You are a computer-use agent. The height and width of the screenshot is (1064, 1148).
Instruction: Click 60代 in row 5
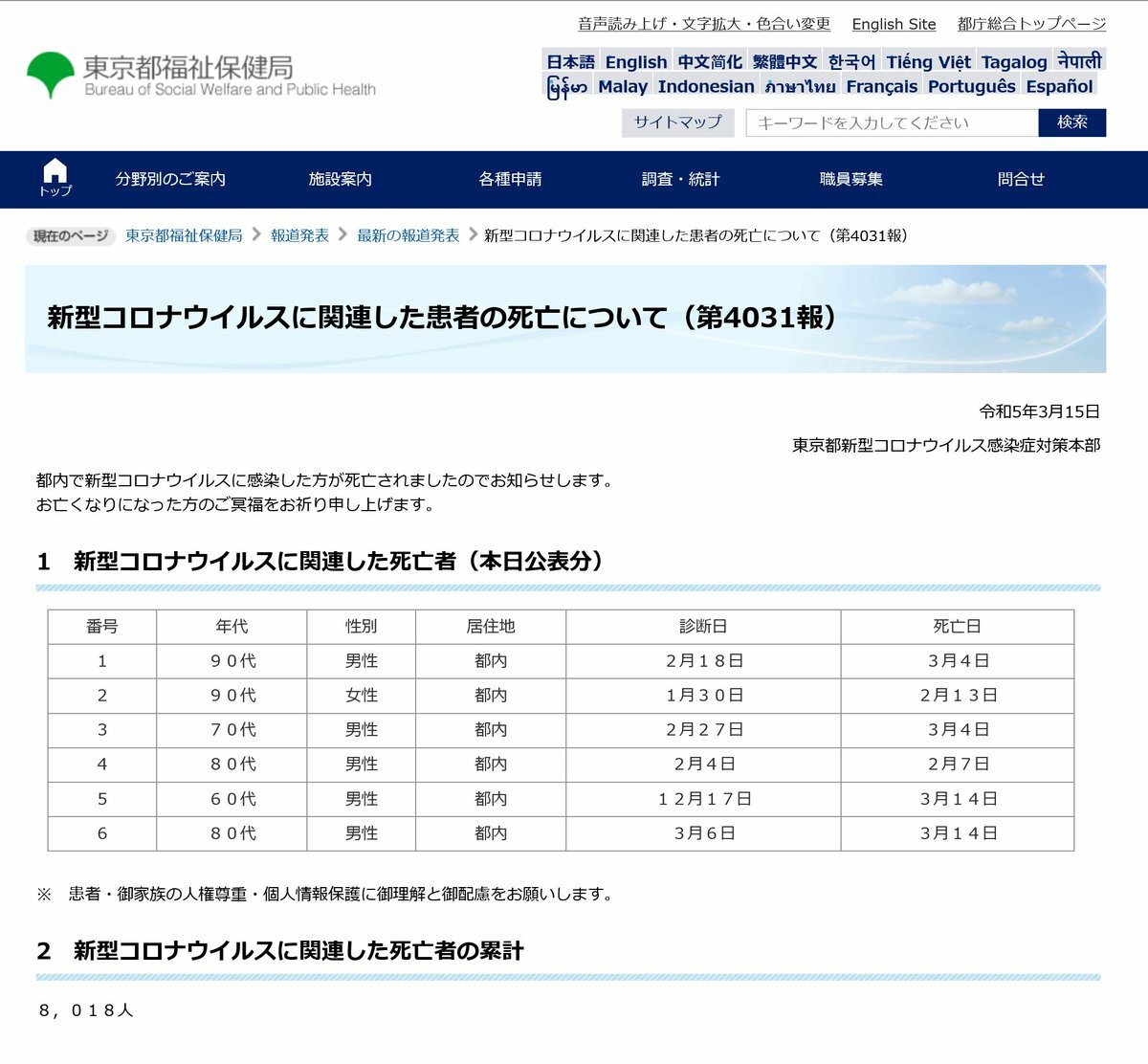click(233, 799)
